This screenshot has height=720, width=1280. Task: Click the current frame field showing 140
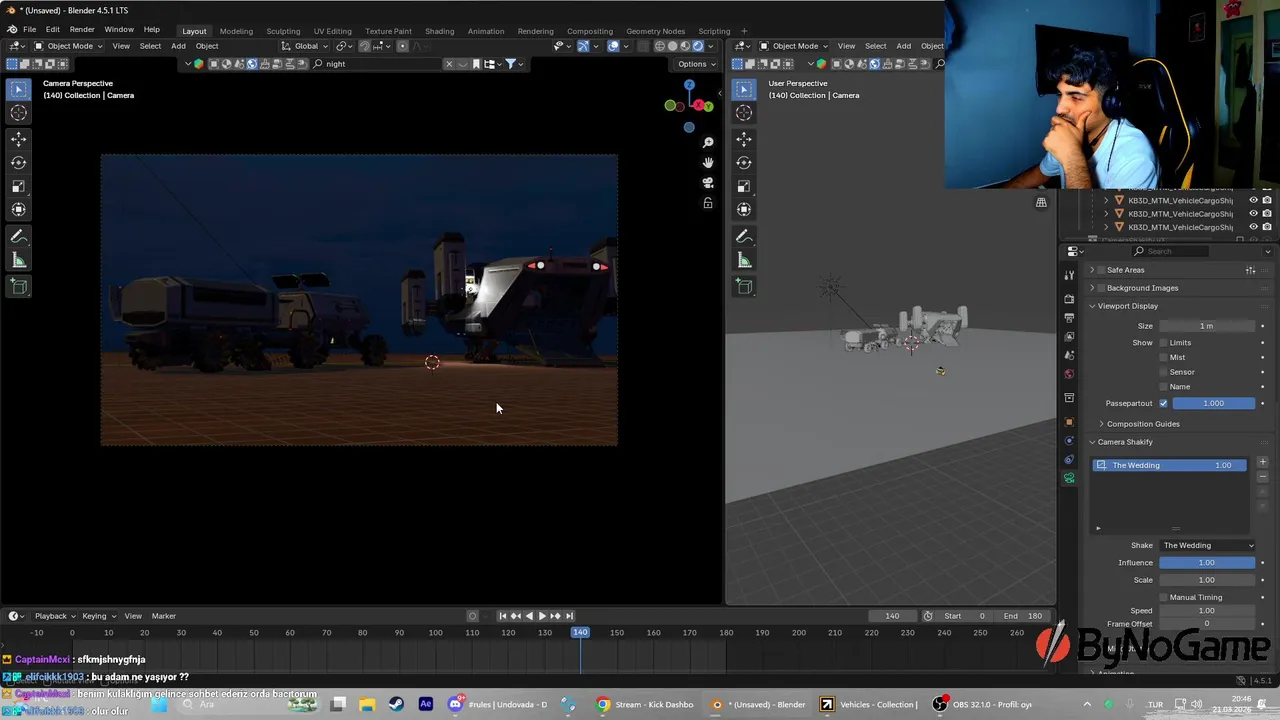[892, 616]
